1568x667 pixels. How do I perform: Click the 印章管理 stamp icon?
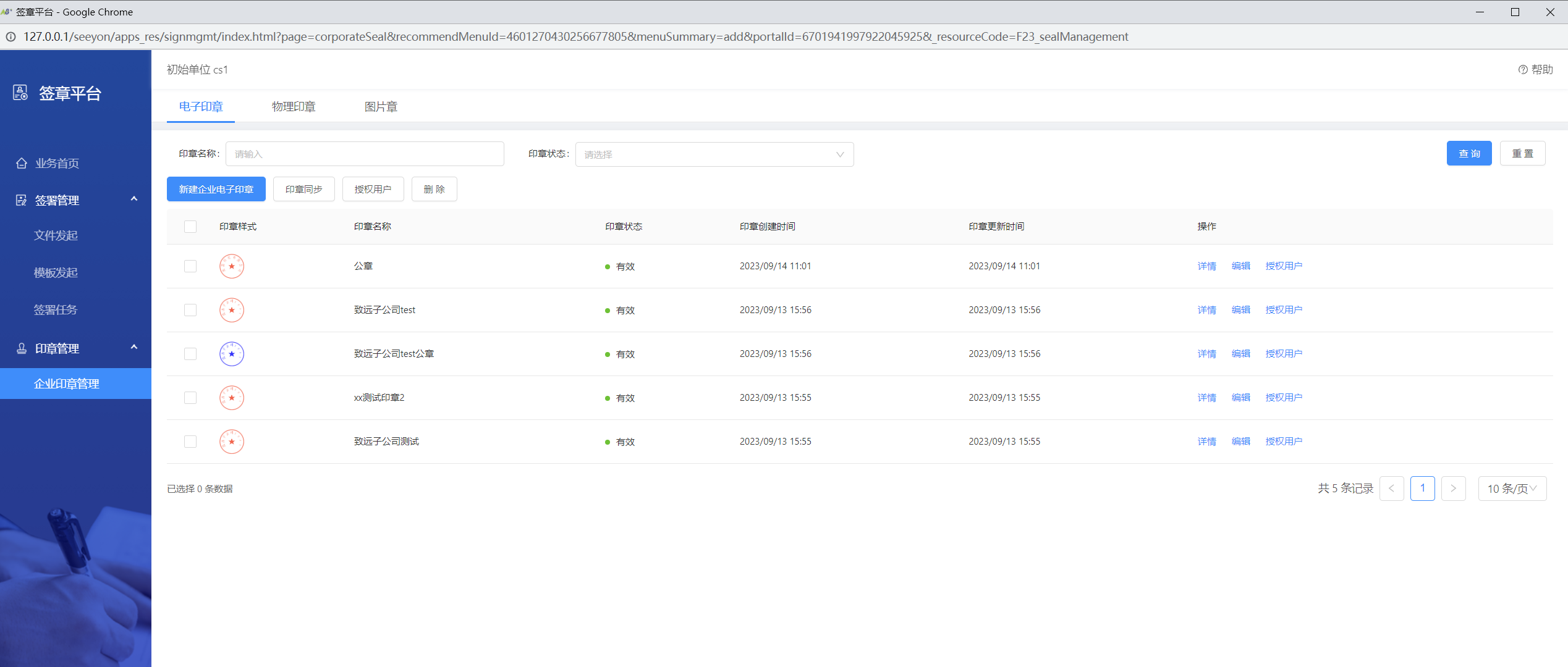pyautogui.click(x=22, y=348)
